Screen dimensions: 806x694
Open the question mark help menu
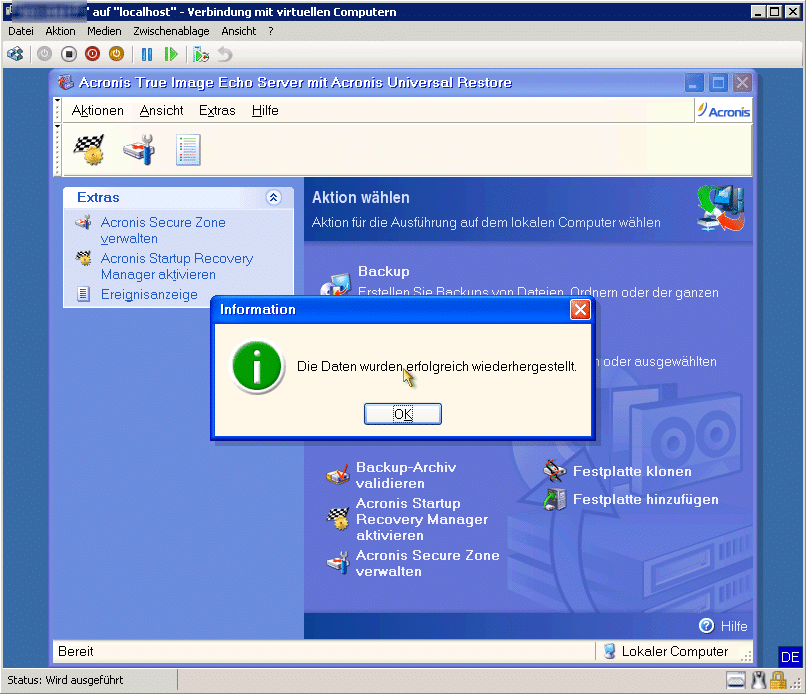coord(271,31)
